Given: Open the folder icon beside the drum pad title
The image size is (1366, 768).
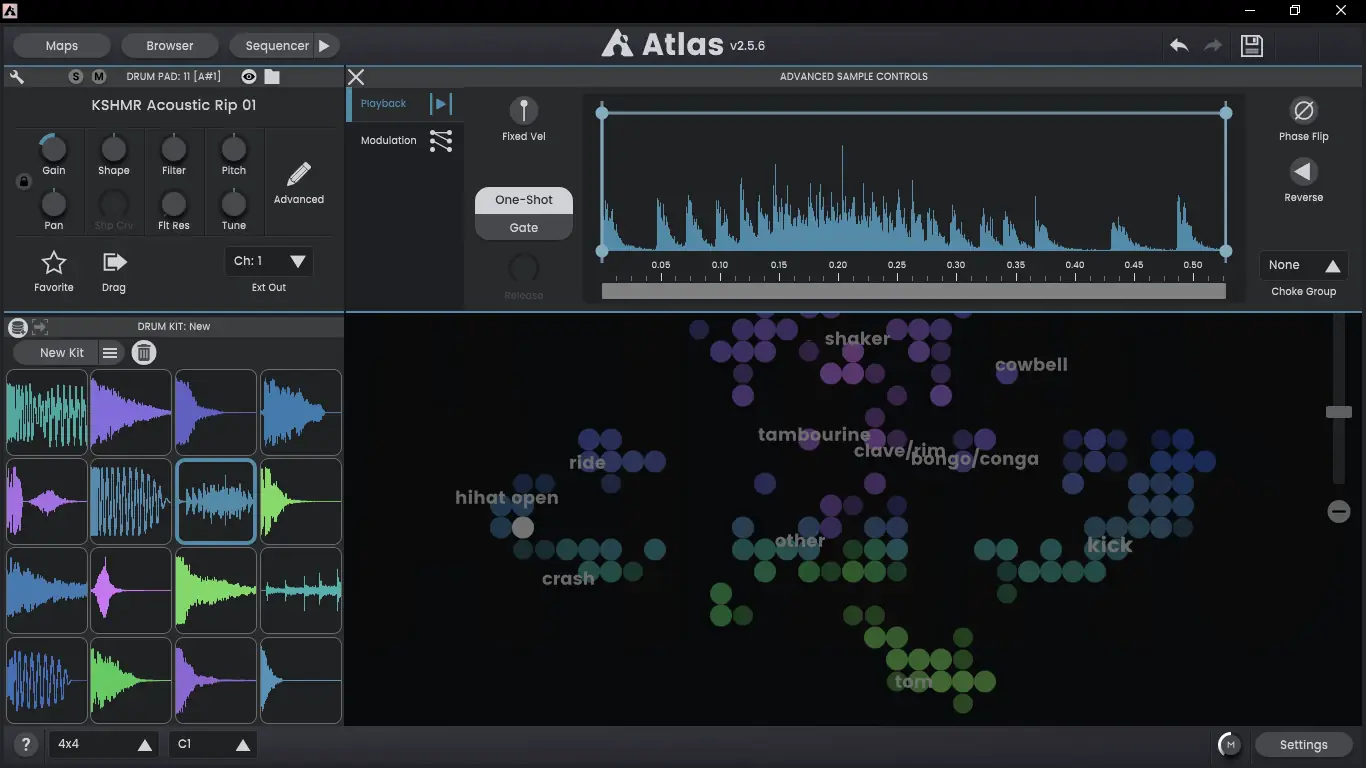Looking at the screenshot, I should pos(272,77).
